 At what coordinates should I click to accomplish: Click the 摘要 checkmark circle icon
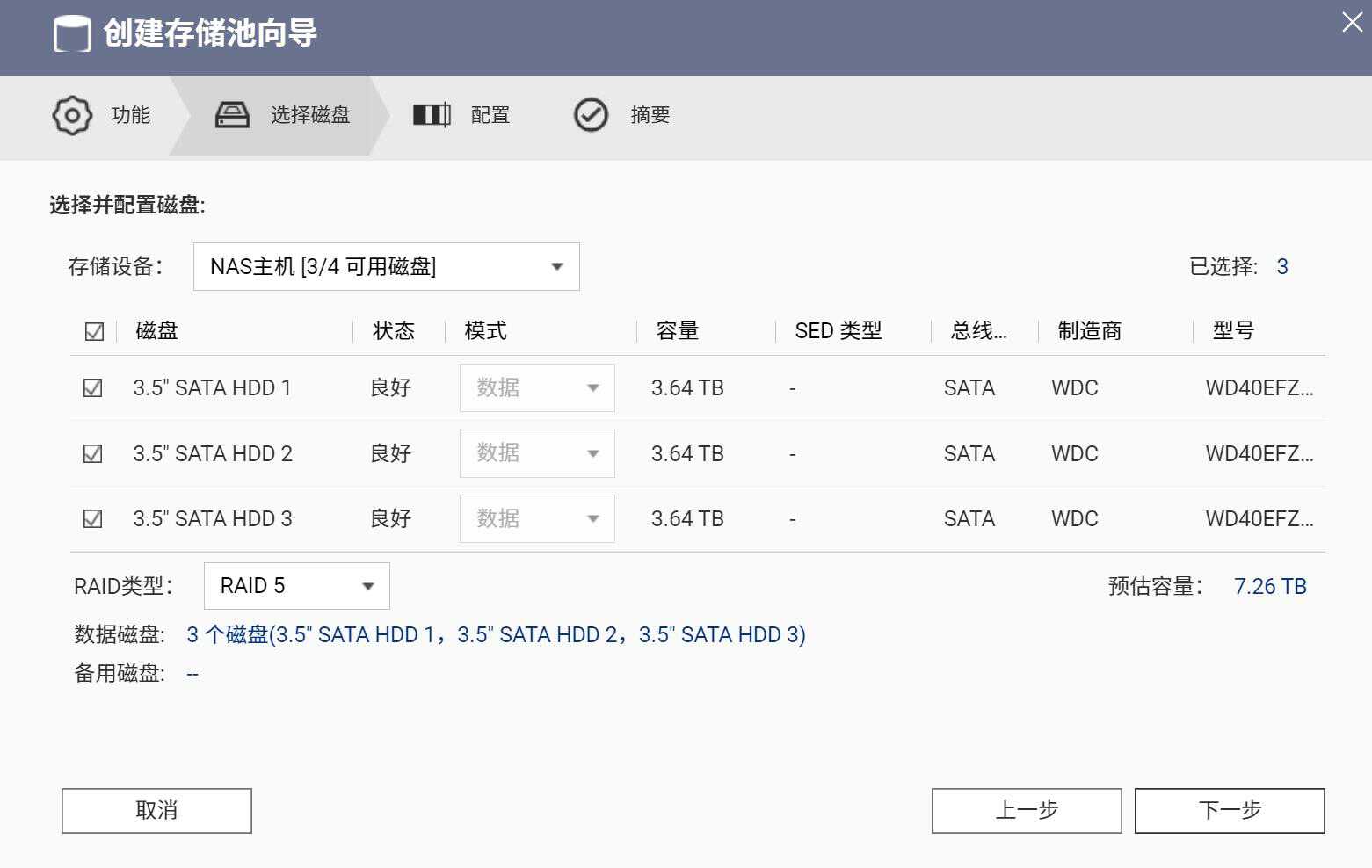click(x=591, y=115)
